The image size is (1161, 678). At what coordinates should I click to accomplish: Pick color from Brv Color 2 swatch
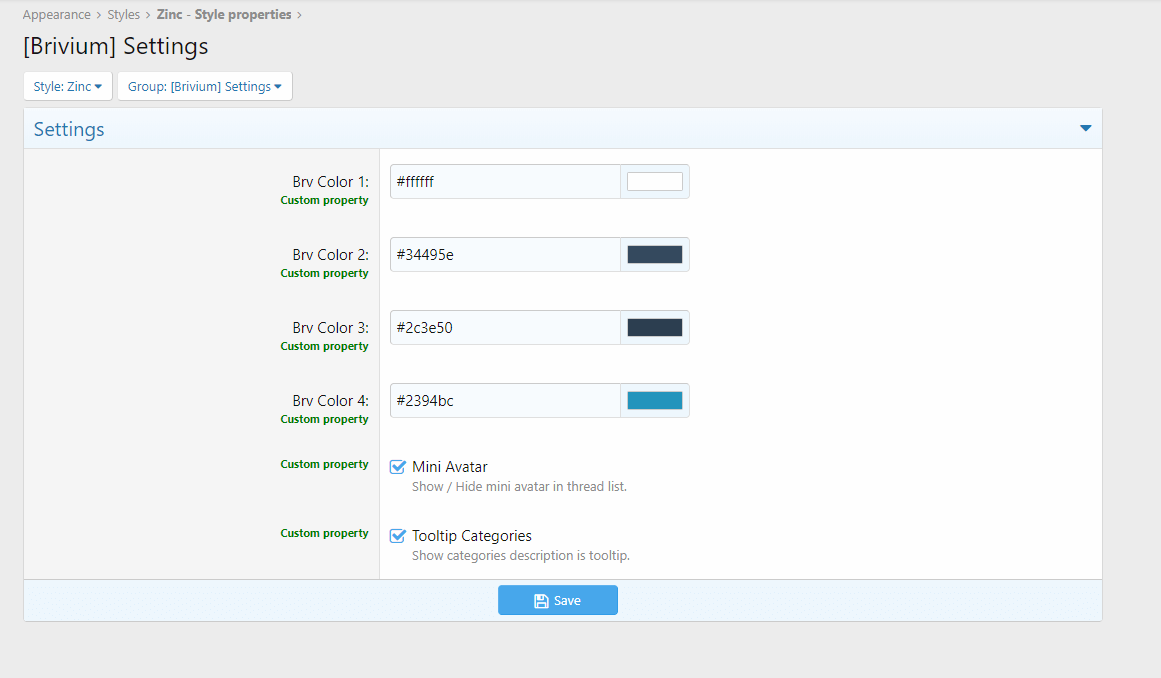(x=654, y=255)
